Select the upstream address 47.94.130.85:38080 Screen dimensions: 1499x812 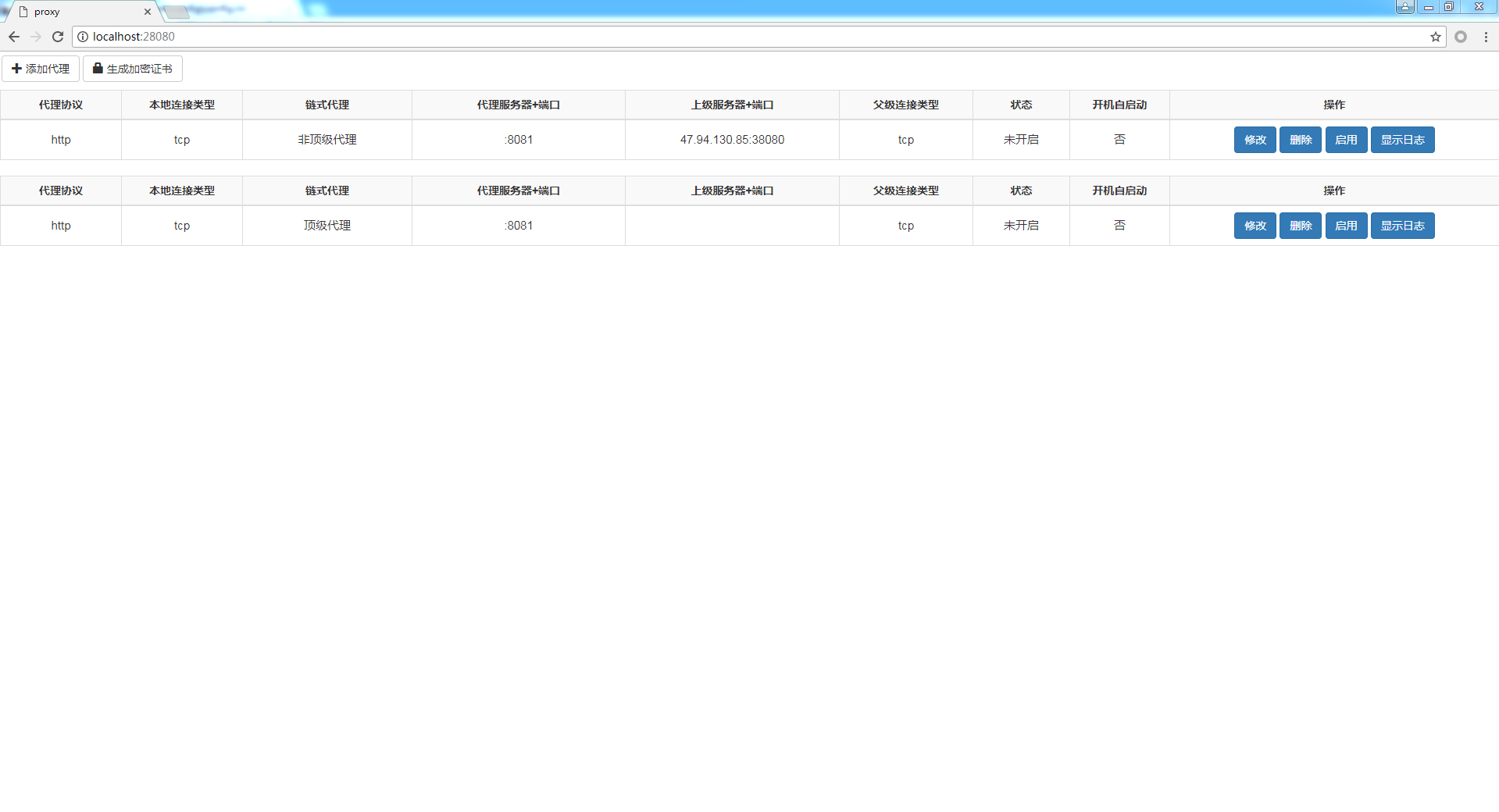tap(732, 140)
